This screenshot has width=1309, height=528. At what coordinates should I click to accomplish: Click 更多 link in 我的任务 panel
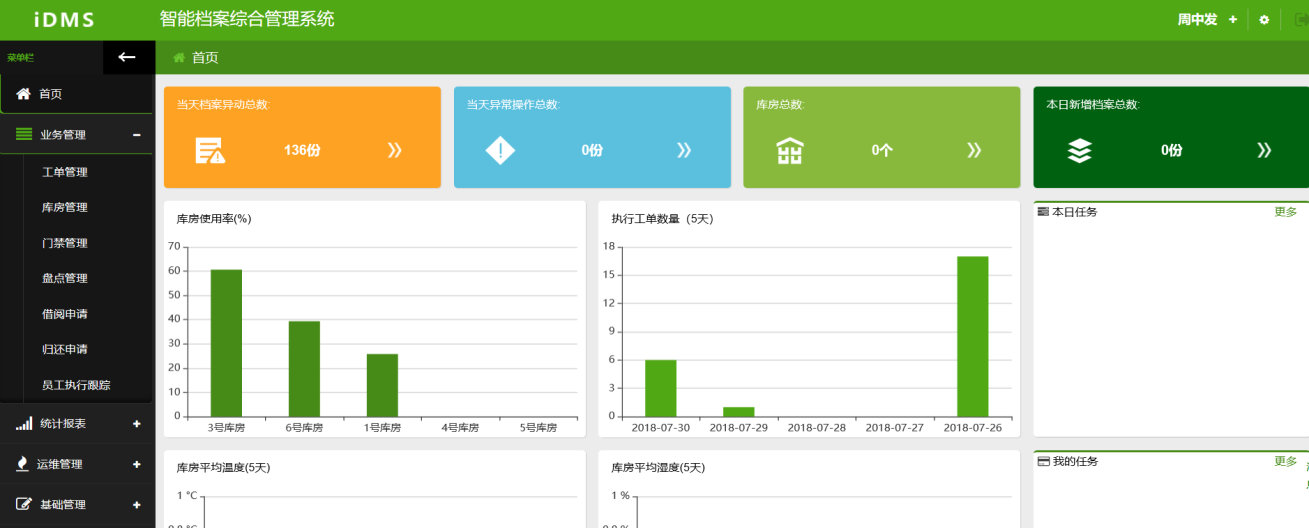(1285, 461)
